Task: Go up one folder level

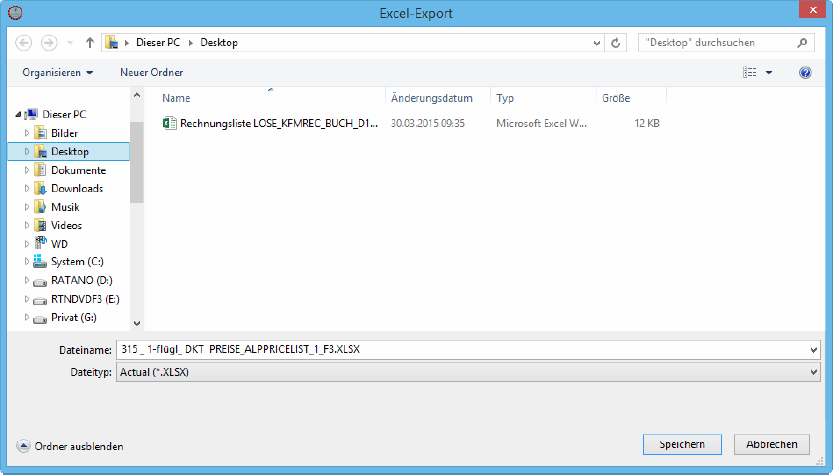Action: coord(90,43)
